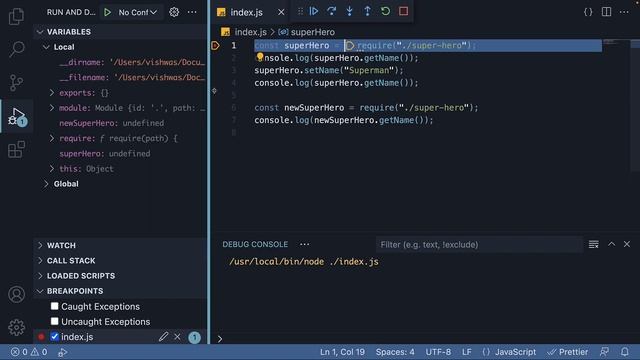Toggle word wrap icon in Debug Console
This screenshot has width=640, height=360.
(593, 244)
